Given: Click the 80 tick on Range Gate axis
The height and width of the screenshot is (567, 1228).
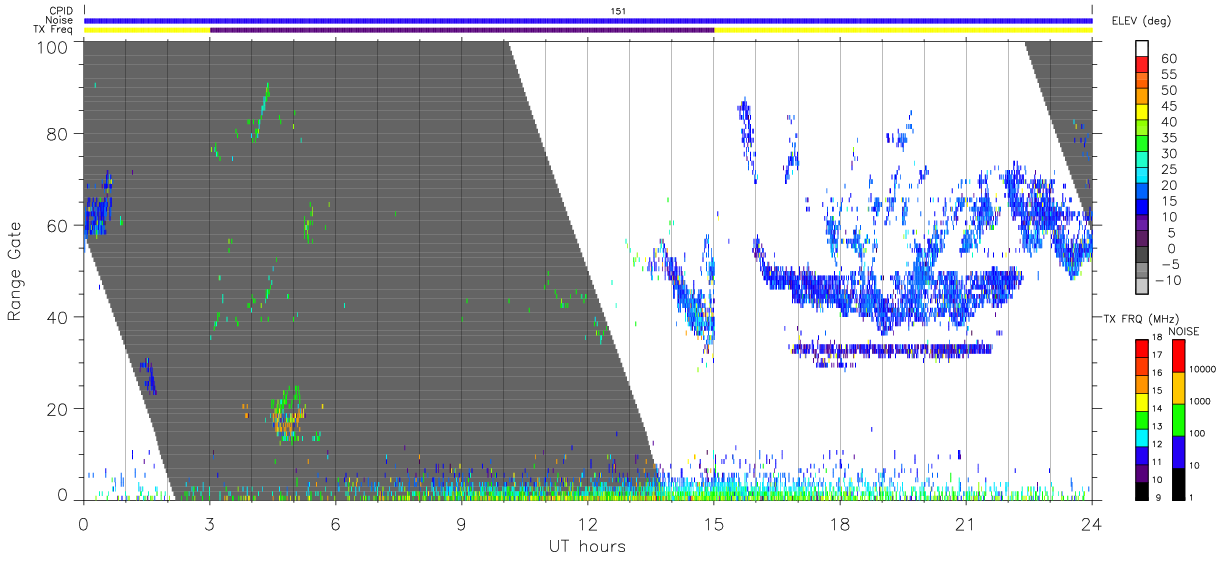Looking at the screenshot, I should point(57,134).
